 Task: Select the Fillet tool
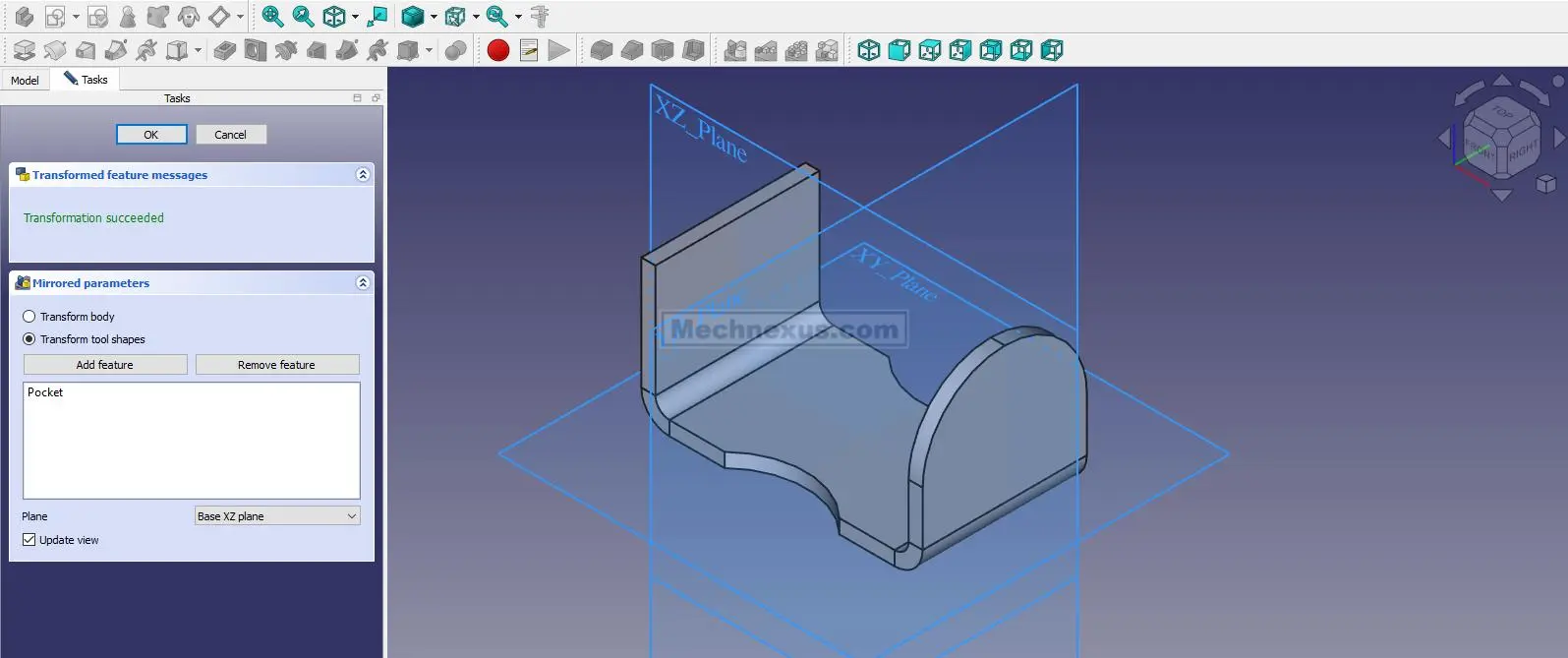602,50
